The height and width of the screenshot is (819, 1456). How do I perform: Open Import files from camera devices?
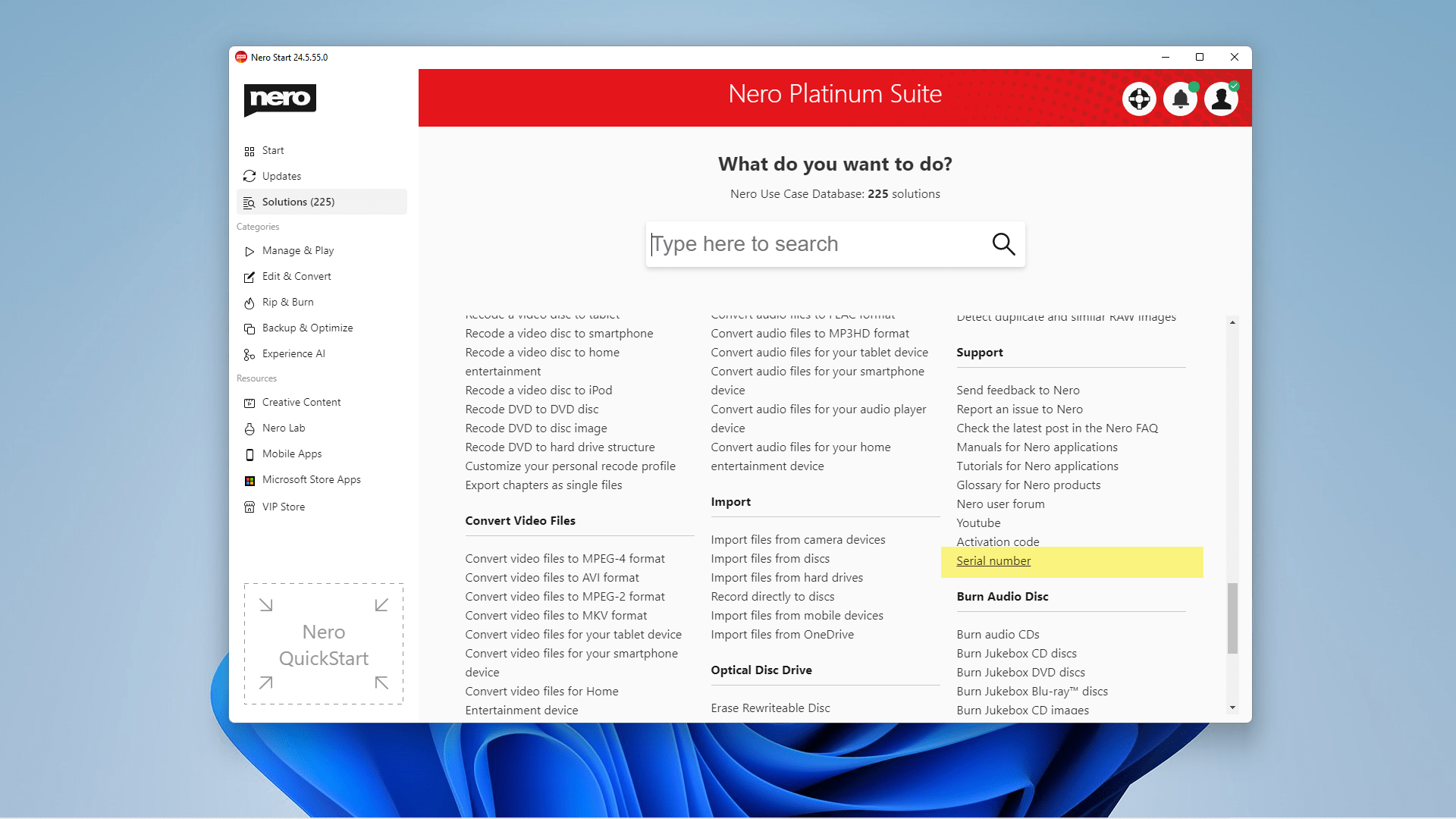coord(798,540)
